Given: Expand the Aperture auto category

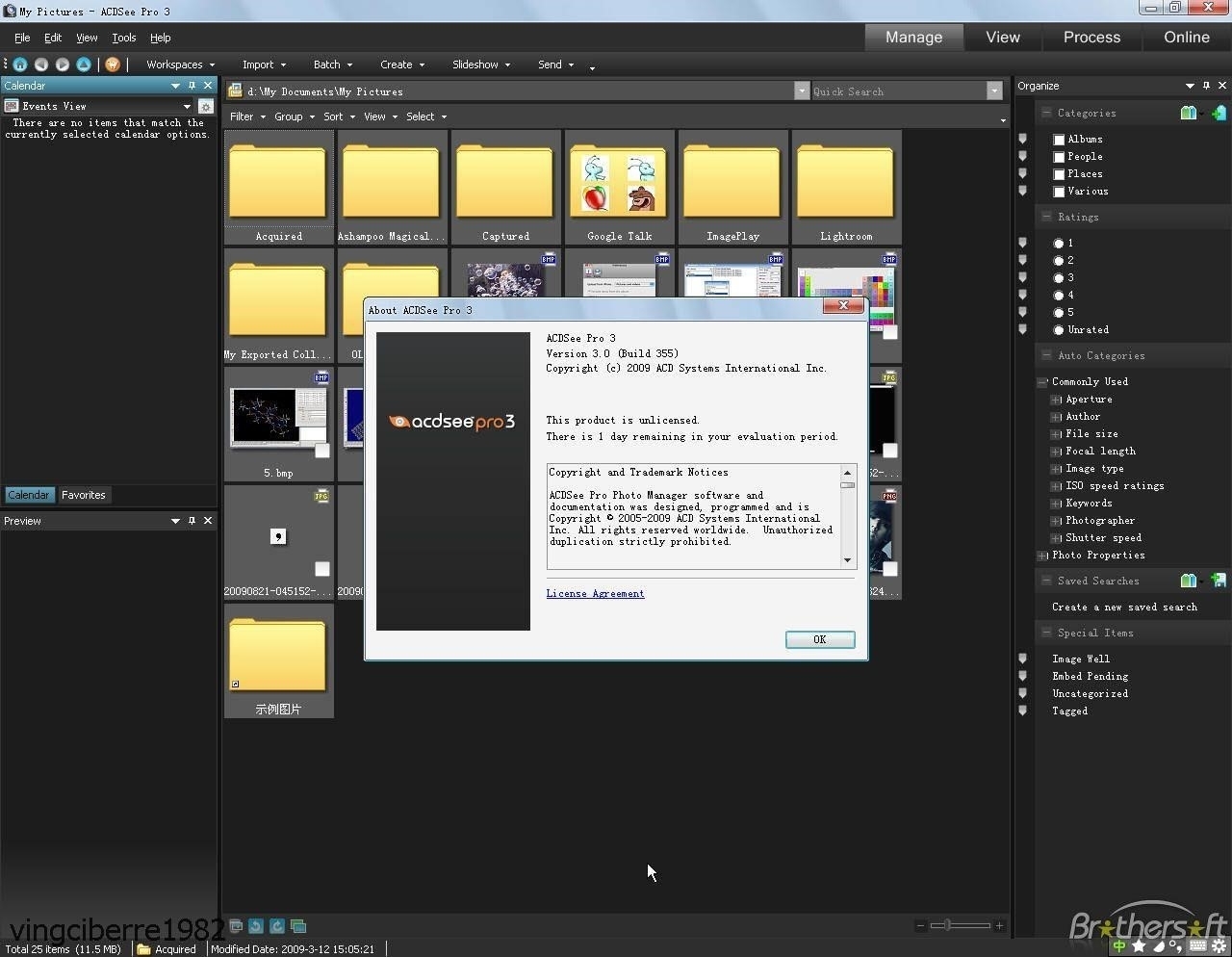Looking at the screenshot, I should coord(1056,400).
